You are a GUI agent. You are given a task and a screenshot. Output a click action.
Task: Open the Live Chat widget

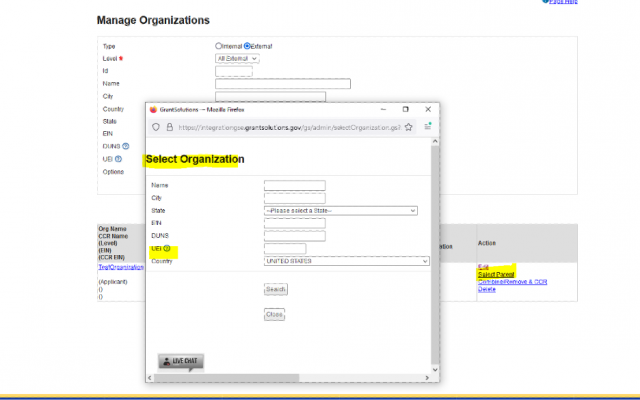pyautogui.click(x=181, y=361)
